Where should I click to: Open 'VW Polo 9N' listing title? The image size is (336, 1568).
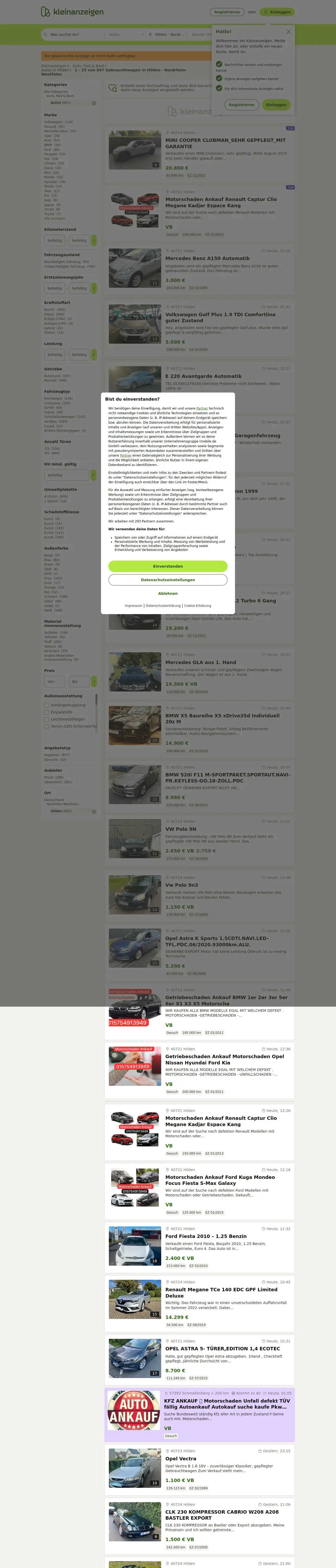point(181,829)
